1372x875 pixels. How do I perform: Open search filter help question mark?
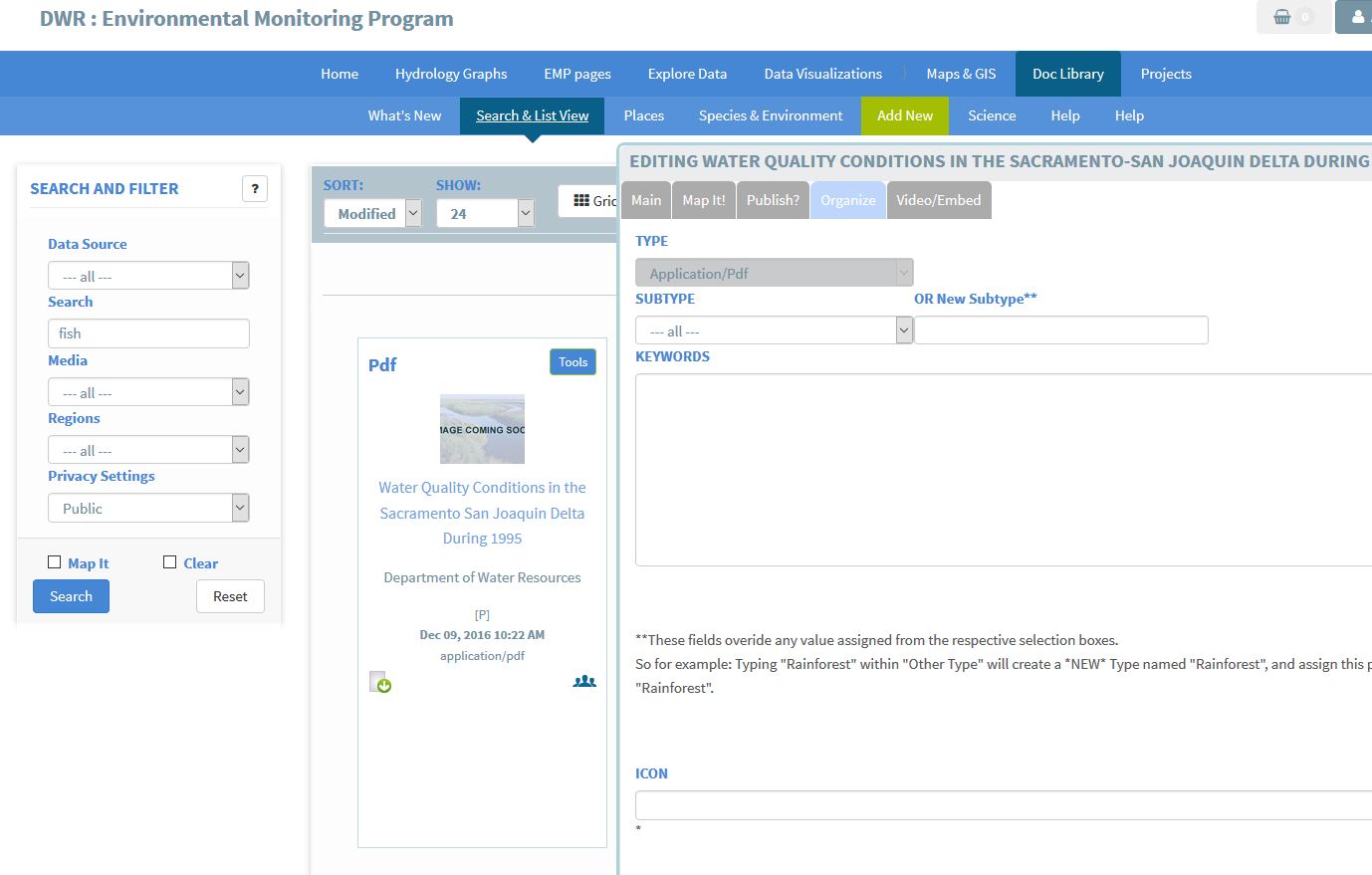[x=255, y=188]
